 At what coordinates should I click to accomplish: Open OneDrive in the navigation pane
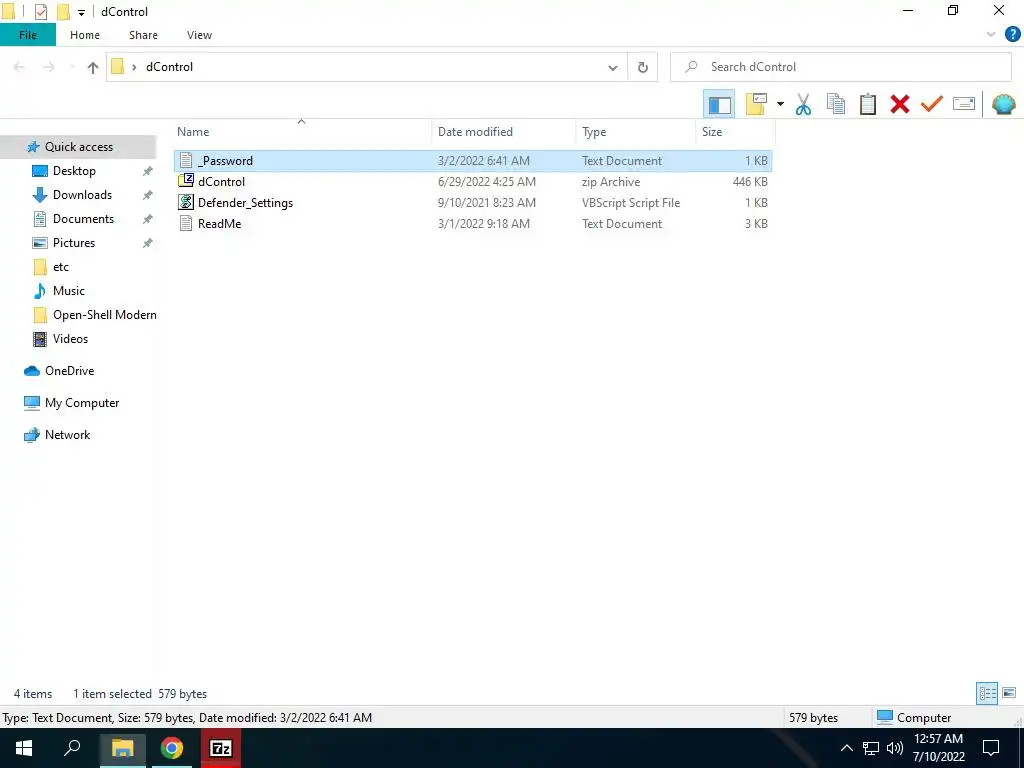pyautogui.click(x=69, y=371)
